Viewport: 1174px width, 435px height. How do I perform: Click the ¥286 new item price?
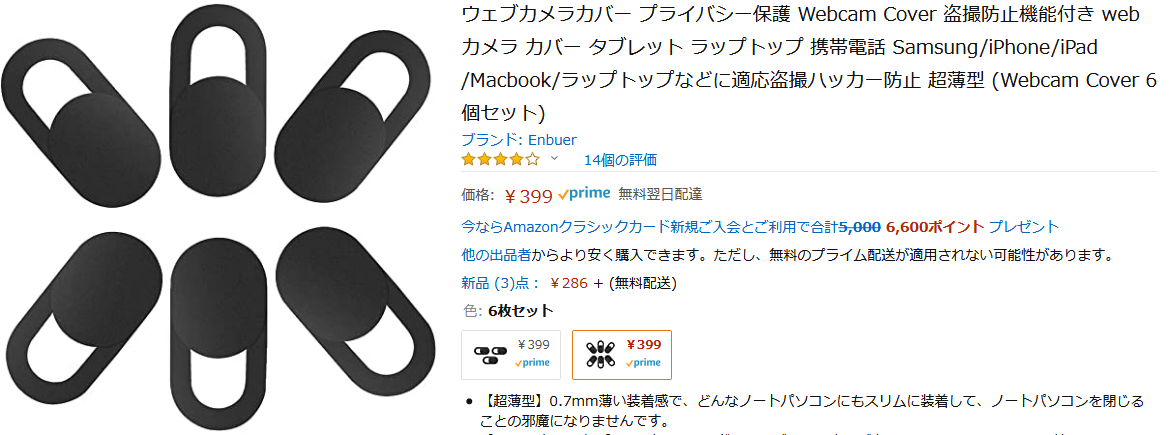(569, 283)
